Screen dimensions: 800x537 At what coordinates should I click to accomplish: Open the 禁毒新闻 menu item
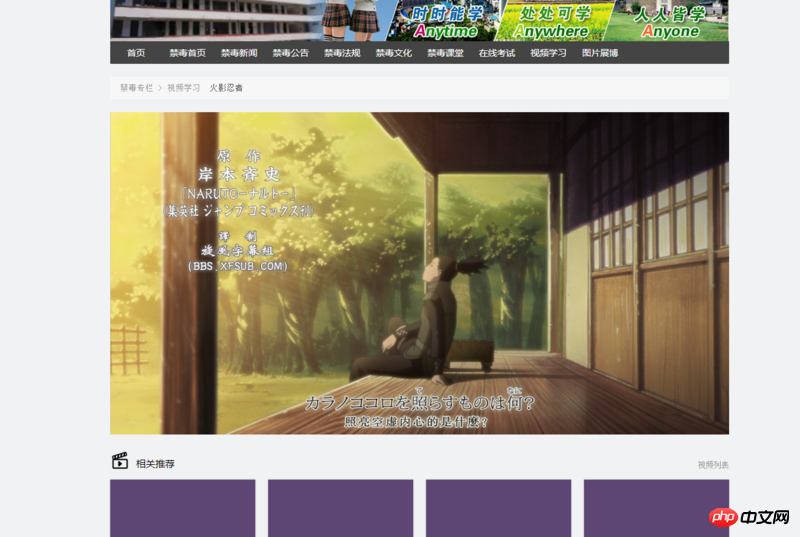click(239, 53)
